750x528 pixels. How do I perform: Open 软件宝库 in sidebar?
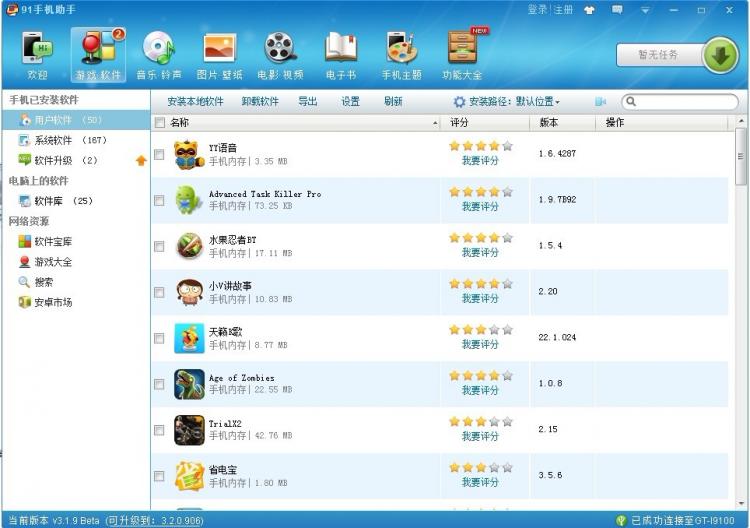point(76,242)
